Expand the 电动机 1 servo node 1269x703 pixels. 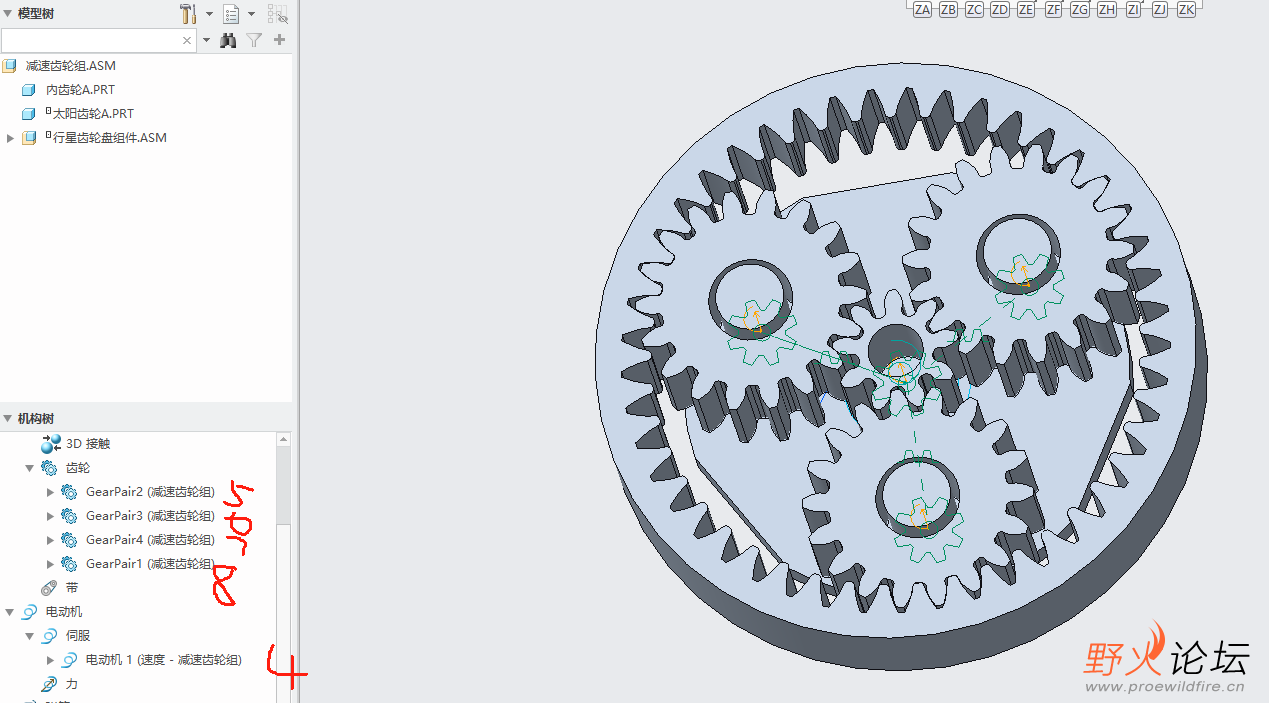(51, 660)
